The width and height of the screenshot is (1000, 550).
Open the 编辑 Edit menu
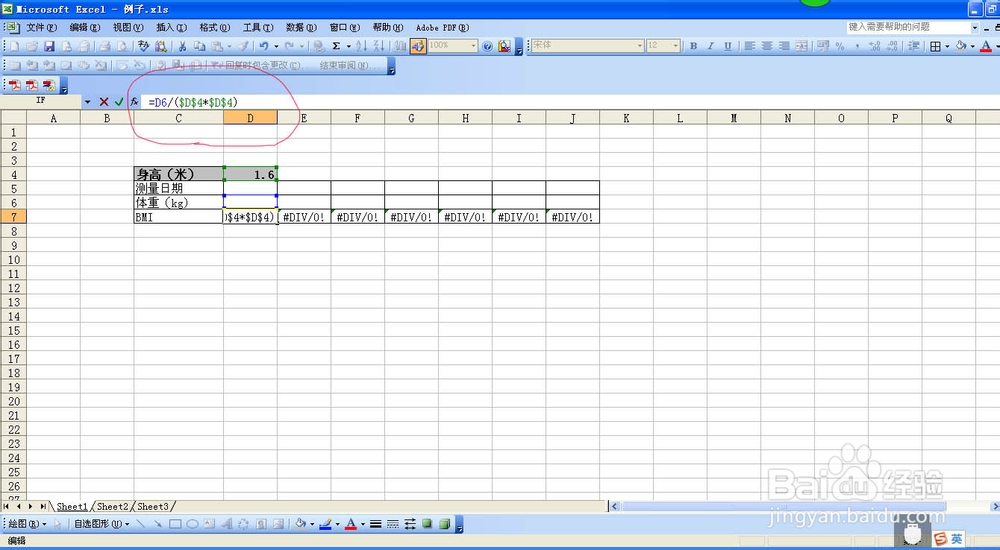[x=85, y=27]
